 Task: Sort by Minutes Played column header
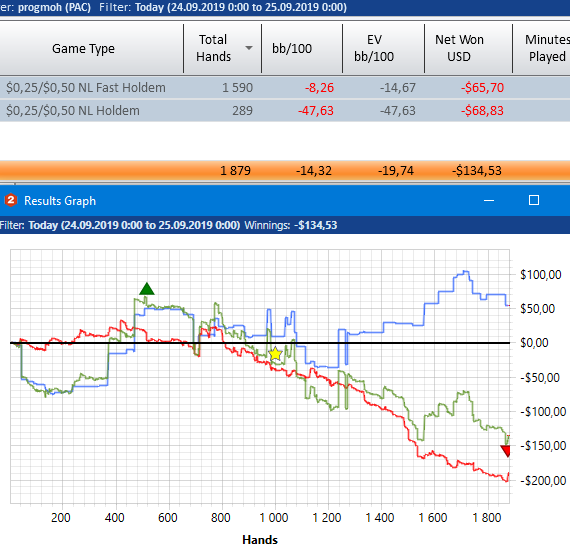542,48
